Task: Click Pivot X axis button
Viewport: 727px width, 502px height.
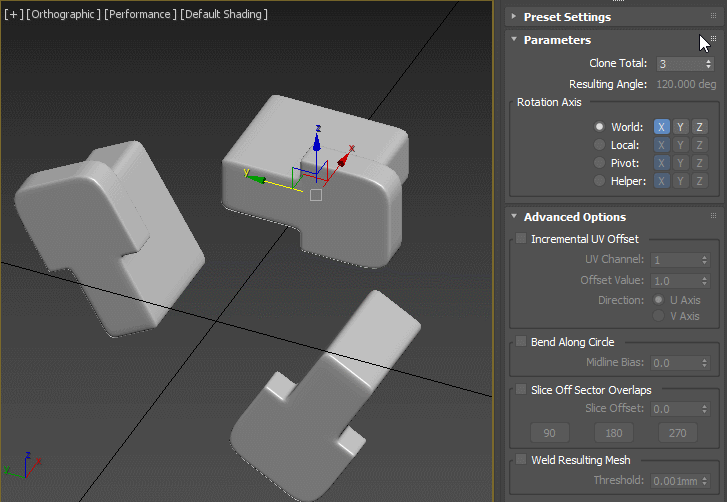Action: pyautogui.click(x=662, y=163)
